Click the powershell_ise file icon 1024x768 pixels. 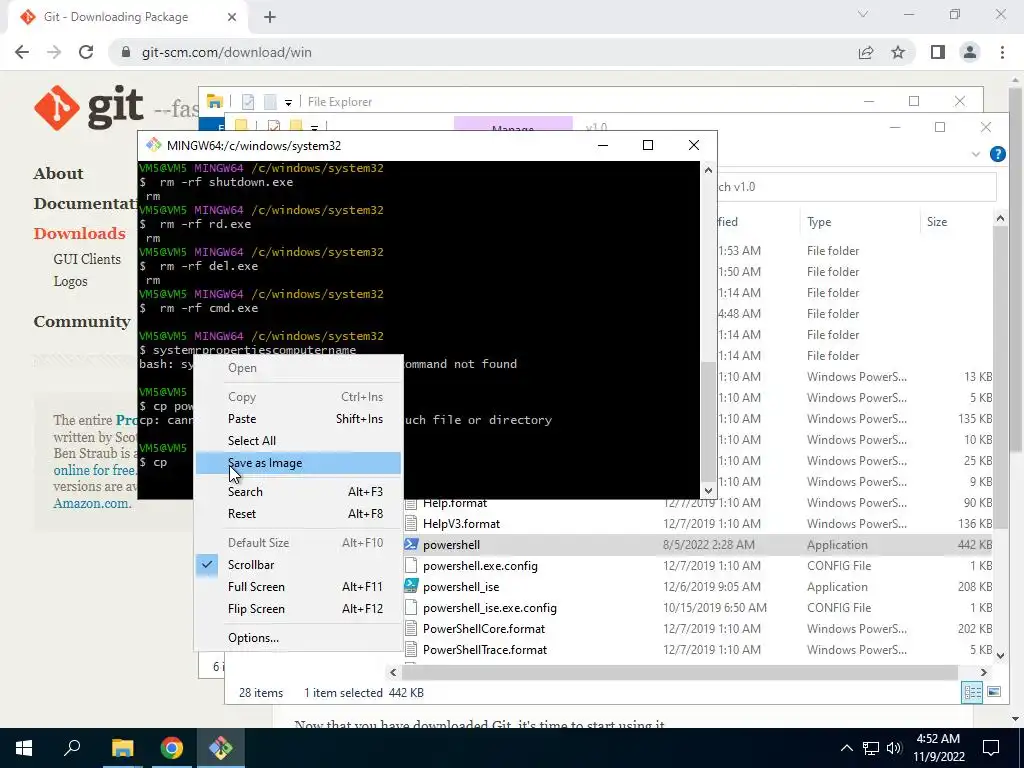pos(411,586)
